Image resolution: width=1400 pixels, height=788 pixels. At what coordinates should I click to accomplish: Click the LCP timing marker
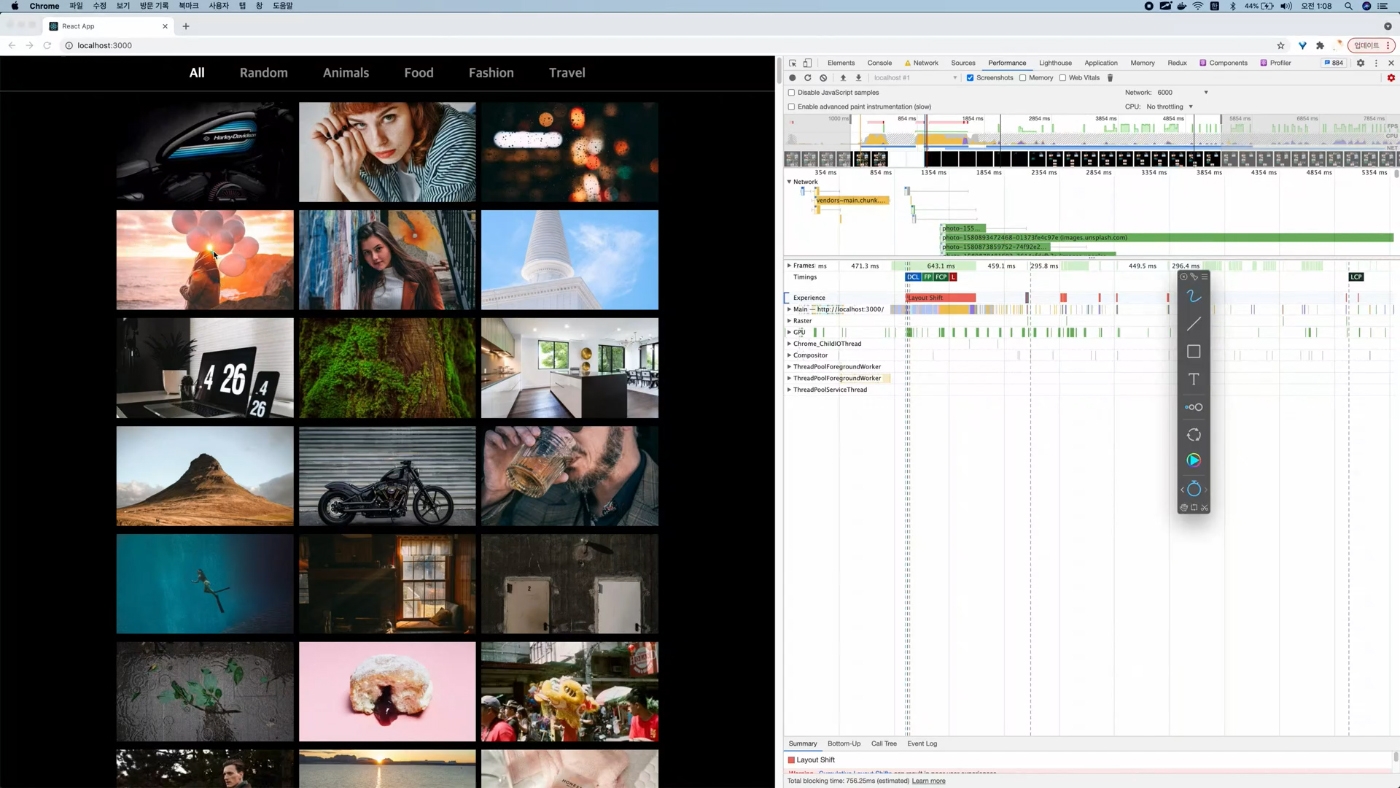[1356, 277]
